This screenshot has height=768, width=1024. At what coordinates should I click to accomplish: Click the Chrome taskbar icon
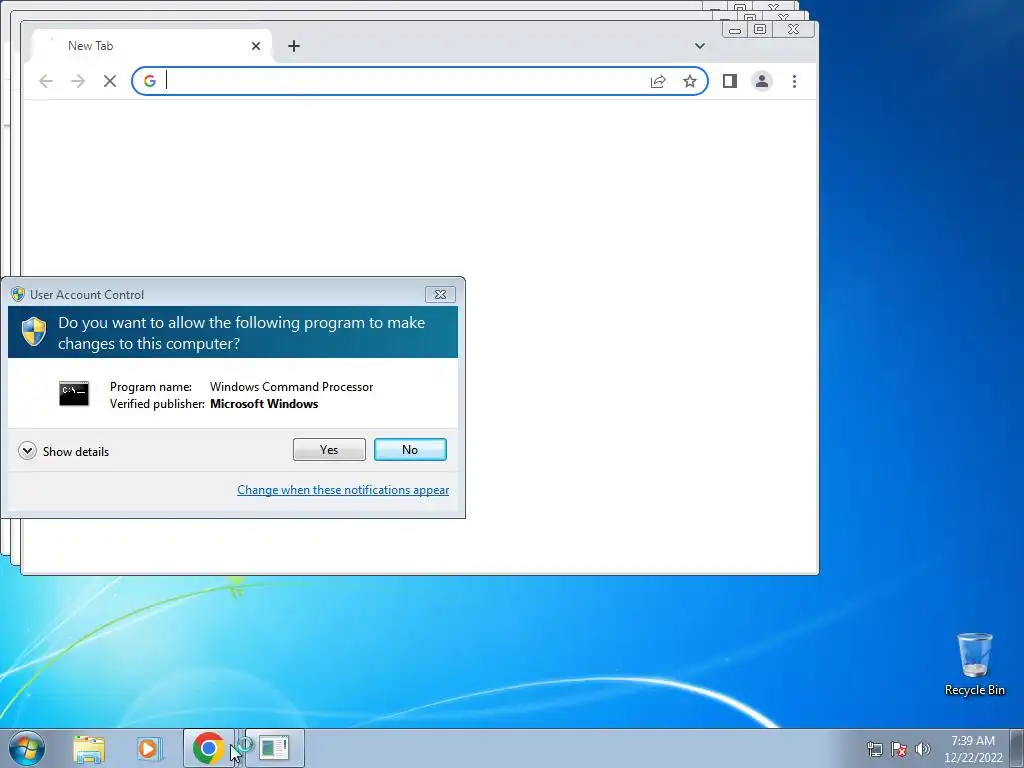pyautogui.click(x=208, y=748)
